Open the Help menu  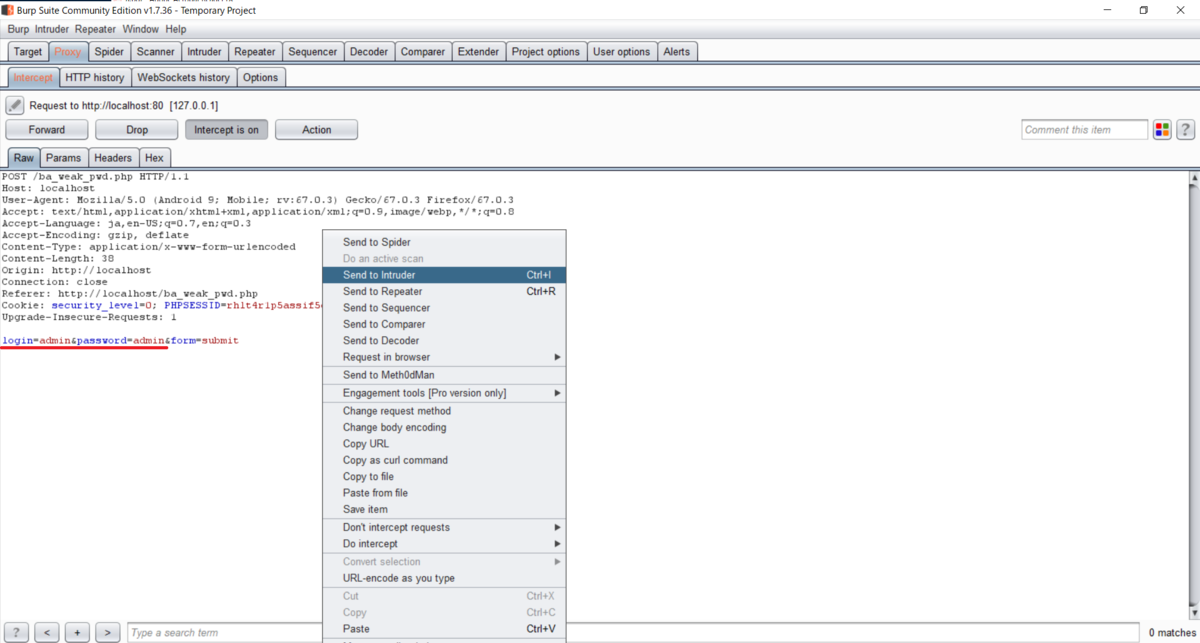coord(176,30)
